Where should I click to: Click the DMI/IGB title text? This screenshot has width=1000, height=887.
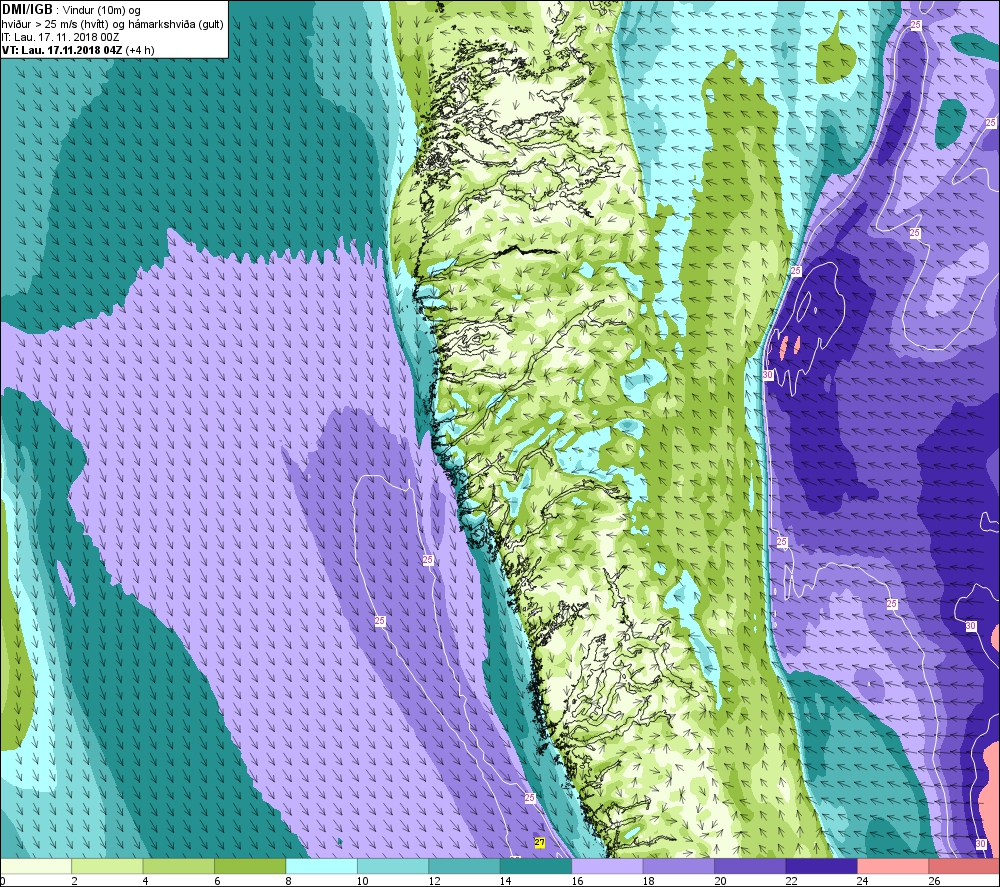pos(27,10)
